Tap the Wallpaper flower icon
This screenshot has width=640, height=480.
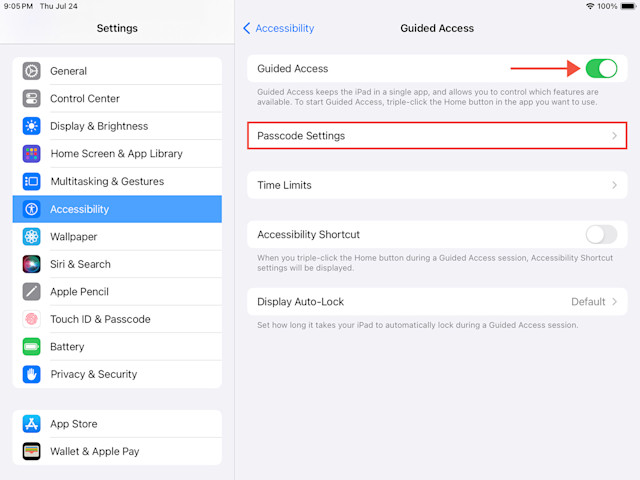[31, 236]
